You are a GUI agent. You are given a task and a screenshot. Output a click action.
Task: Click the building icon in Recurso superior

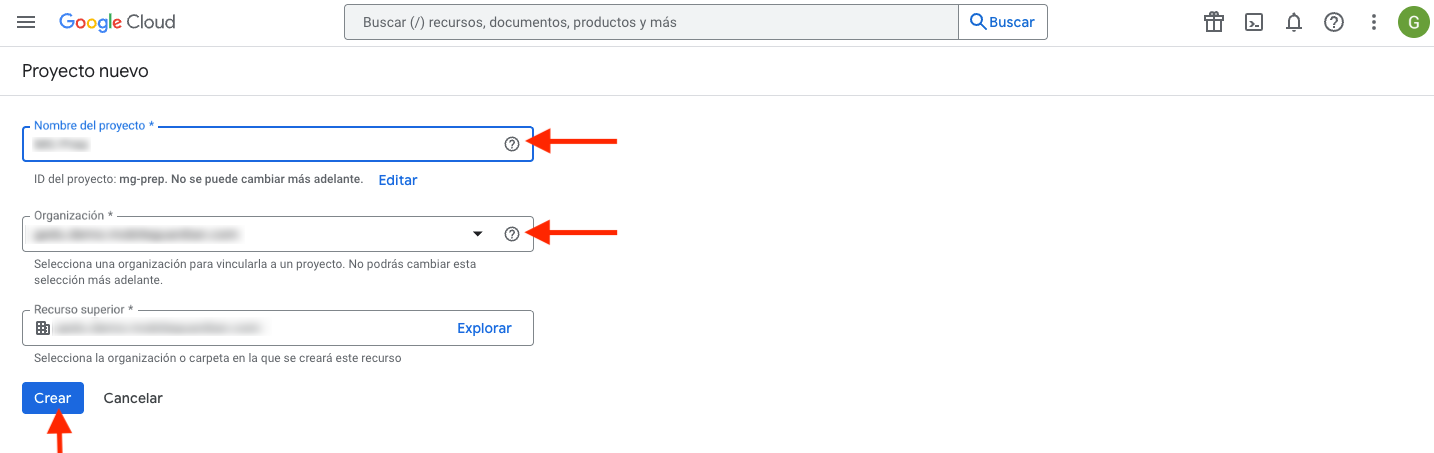42,328
